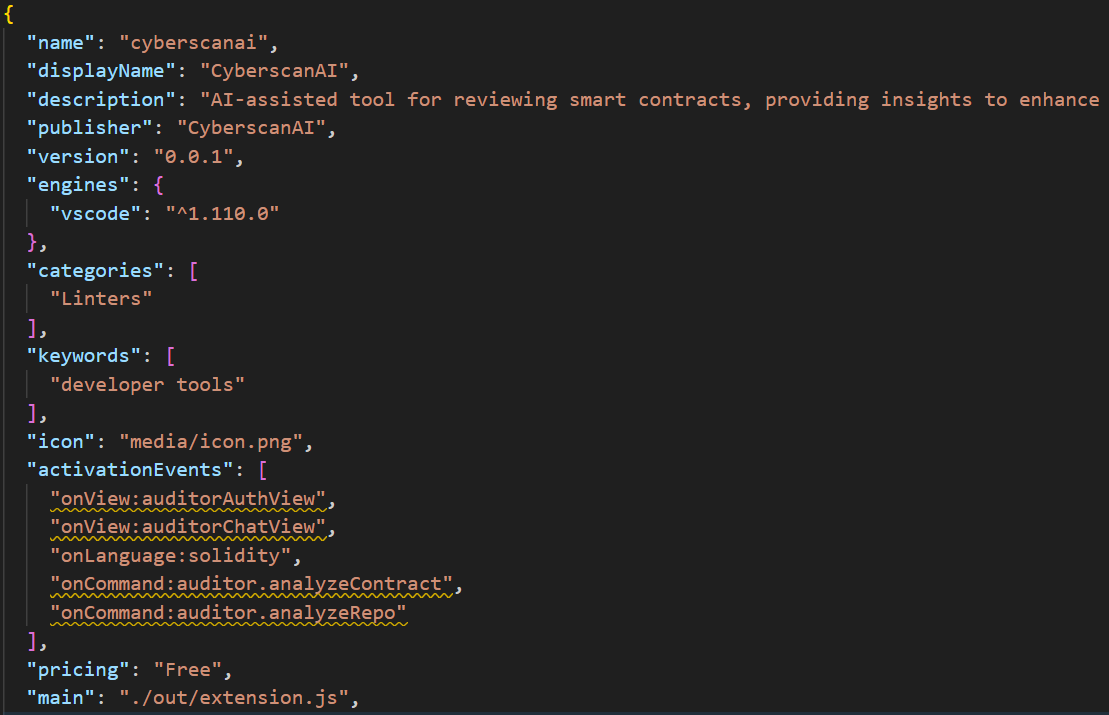Select the "./out/extension.js" main value

coord(233,699)
